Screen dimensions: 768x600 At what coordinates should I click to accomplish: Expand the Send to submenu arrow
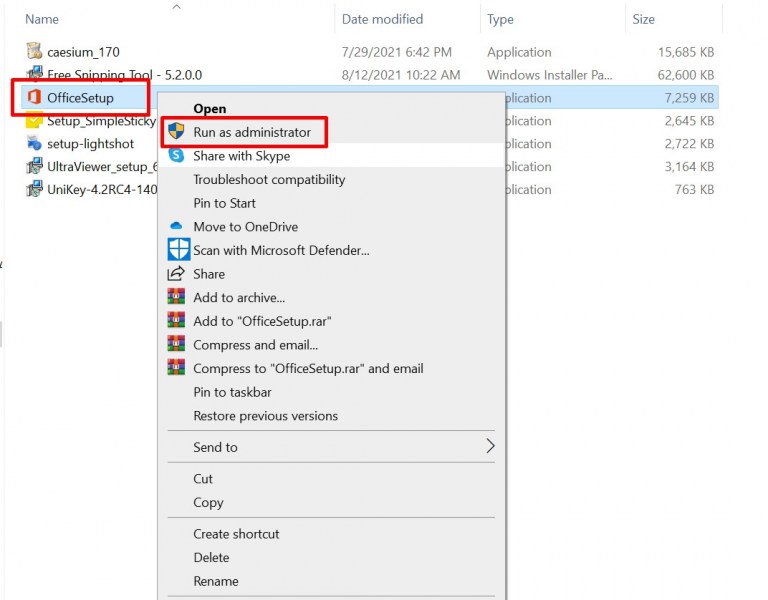click(490, 447)
